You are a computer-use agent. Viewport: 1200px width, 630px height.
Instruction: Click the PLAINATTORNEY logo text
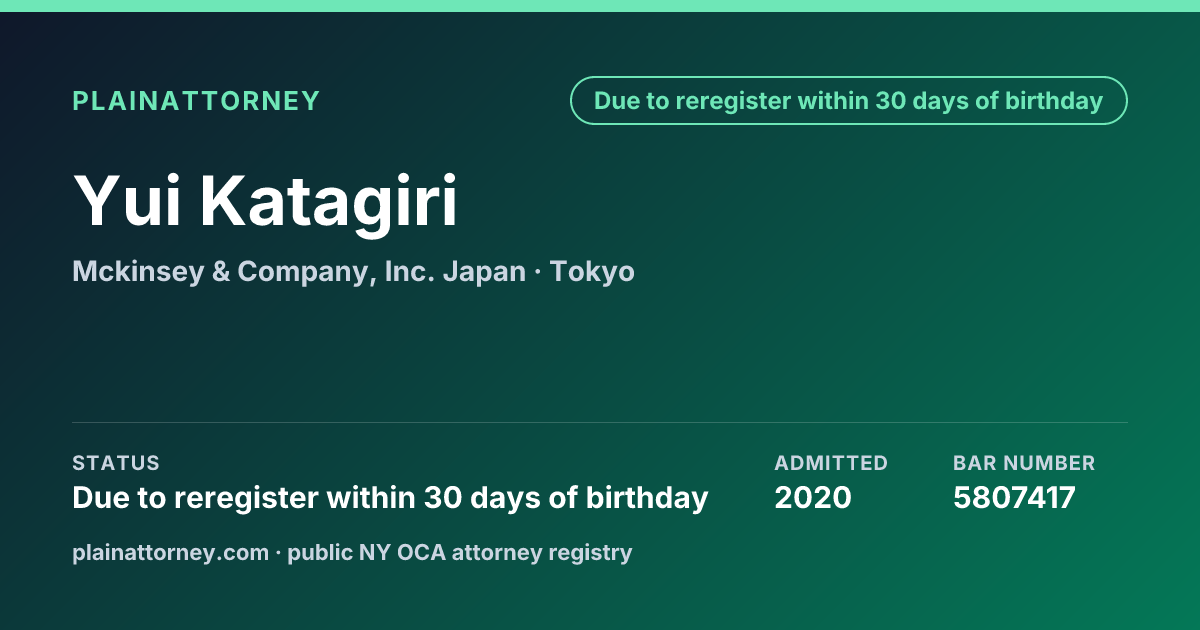[x=196, y=101]
